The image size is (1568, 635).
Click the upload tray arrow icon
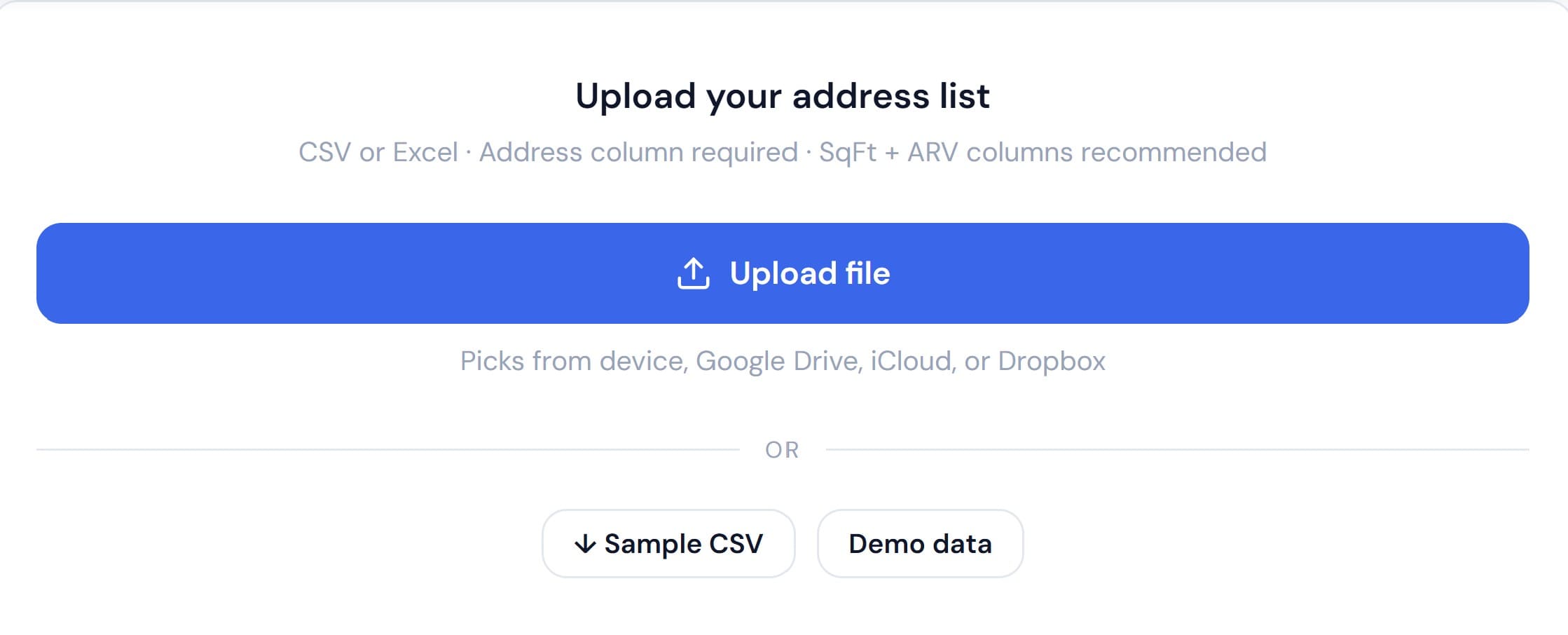click(693, 273)
